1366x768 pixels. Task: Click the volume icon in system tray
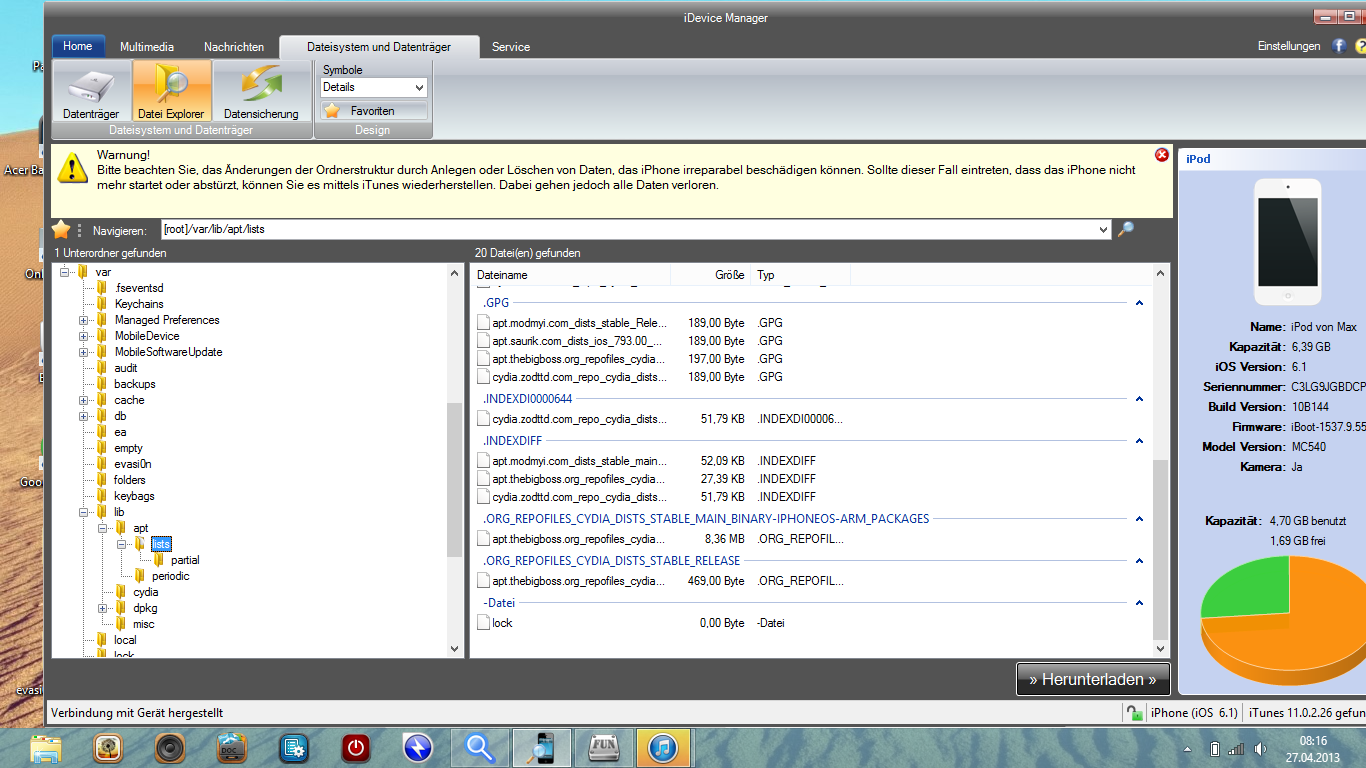point(1262,749)
